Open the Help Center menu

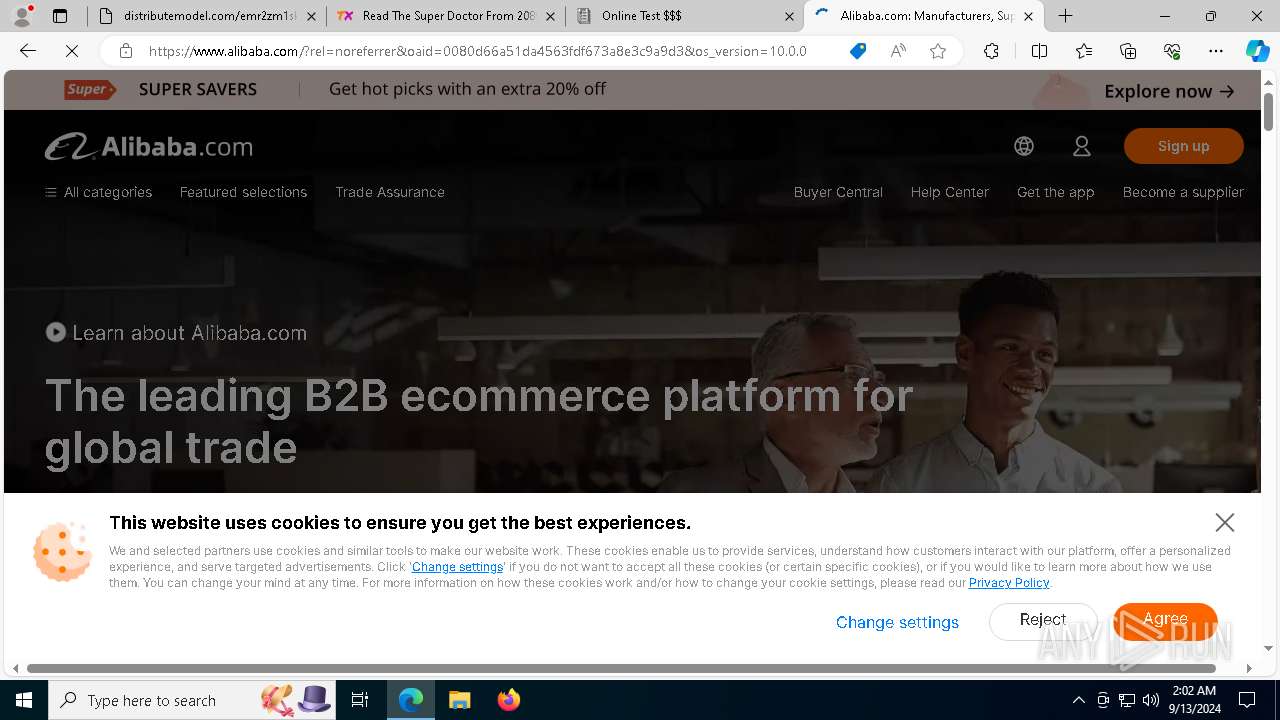tap(949, 192)
